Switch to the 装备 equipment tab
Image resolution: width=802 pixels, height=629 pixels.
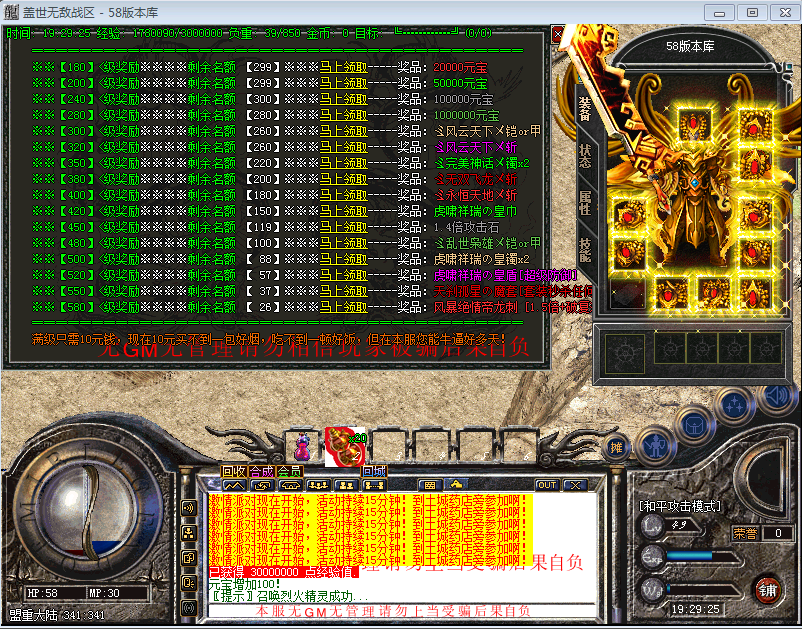pyautogui.click(x=585, y=109)
